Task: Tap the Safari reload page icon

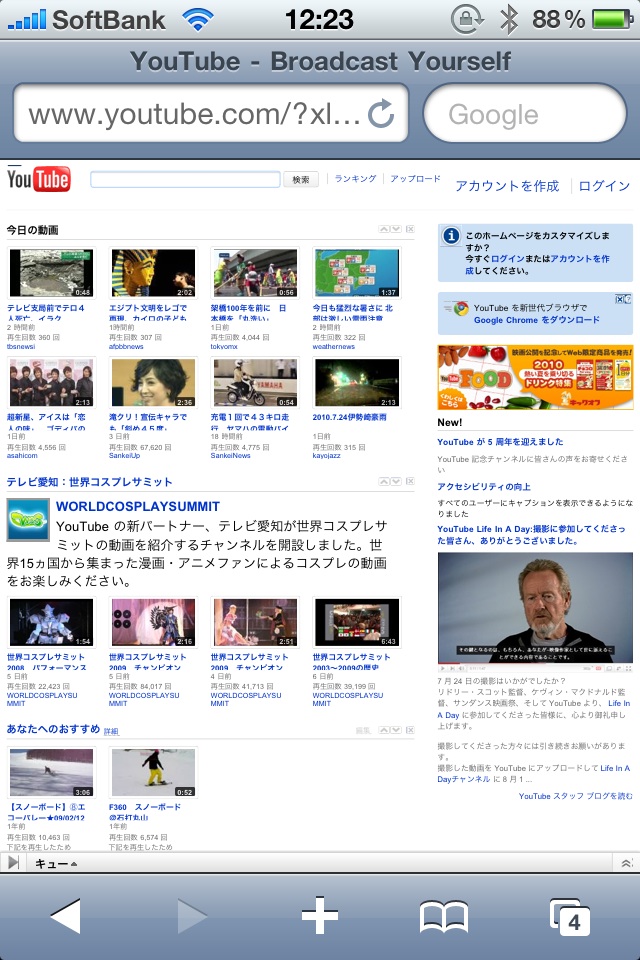Action: click(x=381, y=113)
